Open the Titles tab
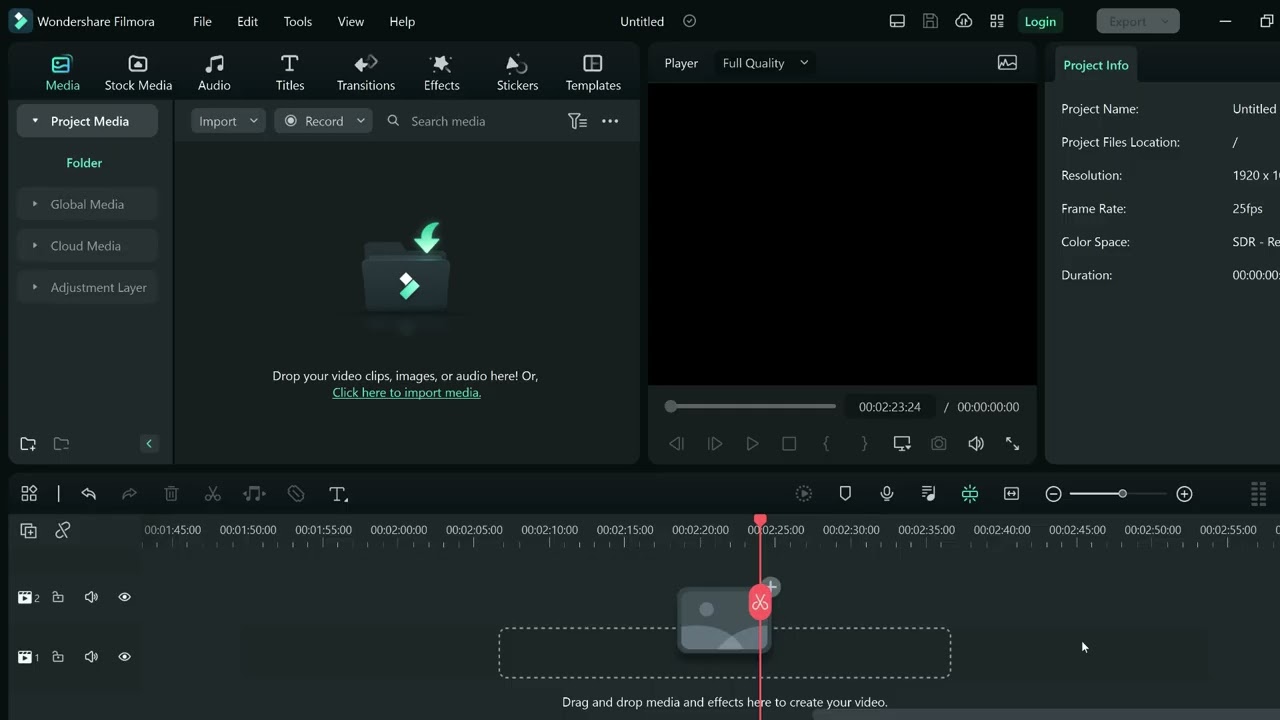The image size is (1280, 720). coord(290,73)
